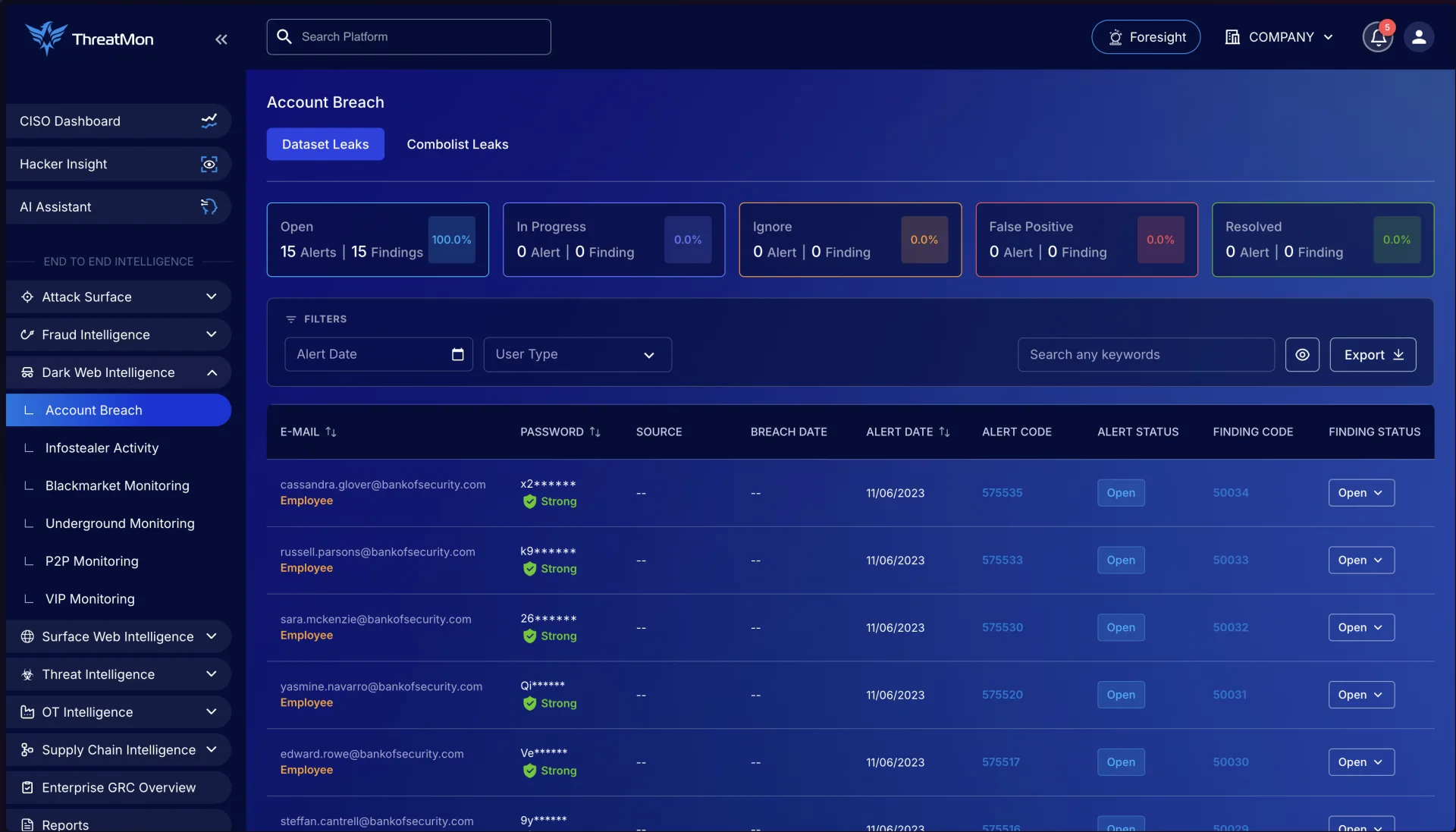Open alert code 575535 link
This screenshot has width=1456, height=832.
[x=1002, y=493]
